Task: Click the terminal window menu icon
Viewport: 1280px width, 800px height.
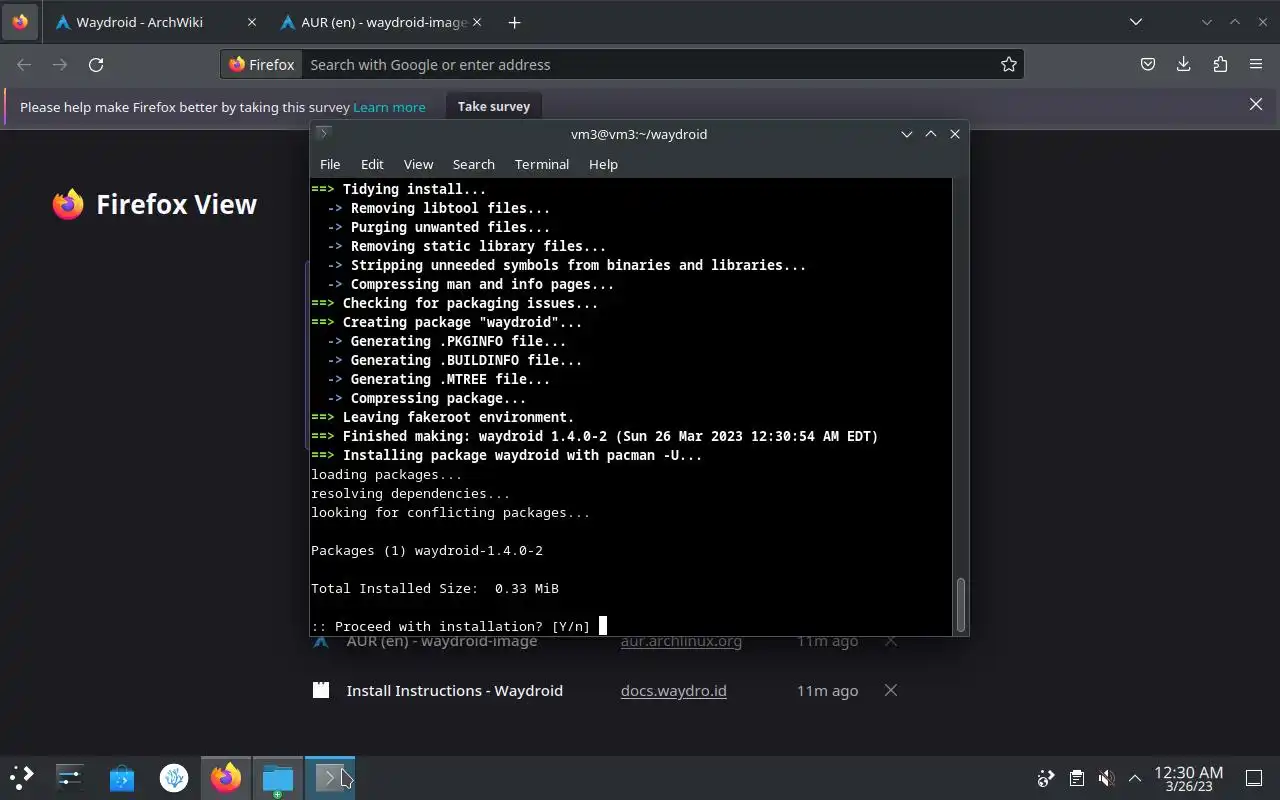Action: pyautogui.click(x=323, y=133)
